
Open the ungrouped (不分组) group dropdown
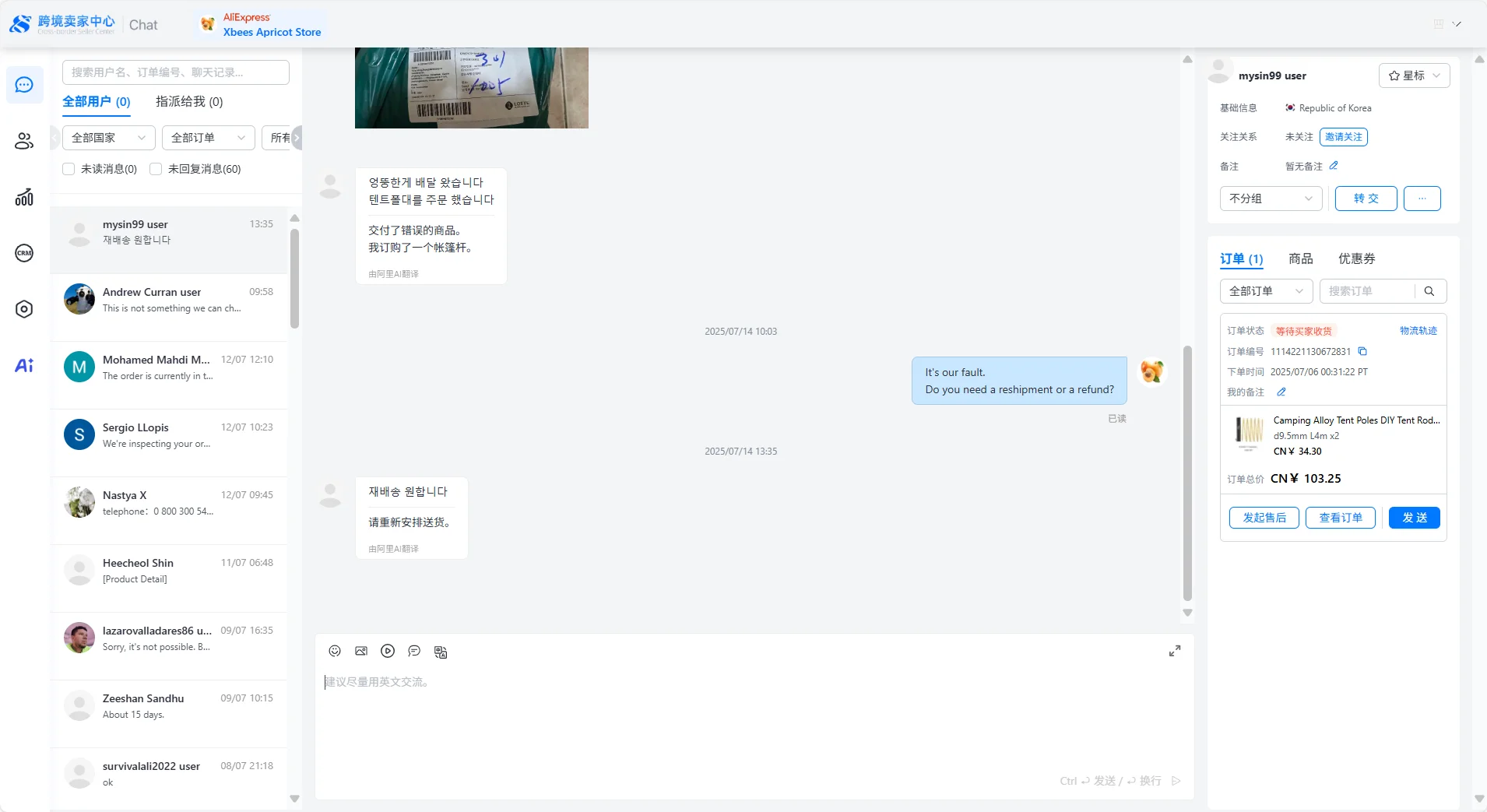click(1271, 199)
